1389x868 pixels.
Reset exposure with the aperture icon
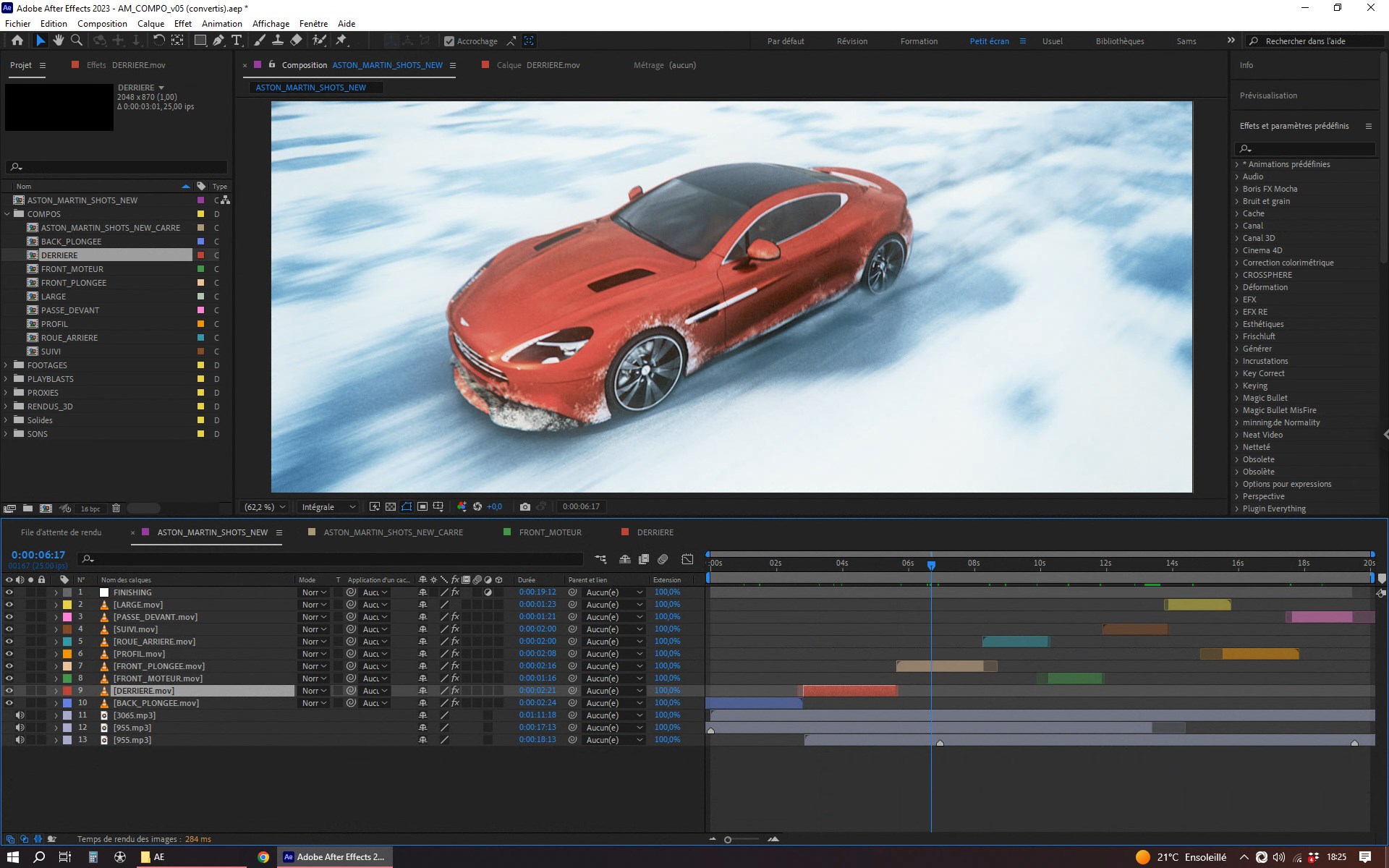coord(477,506)
